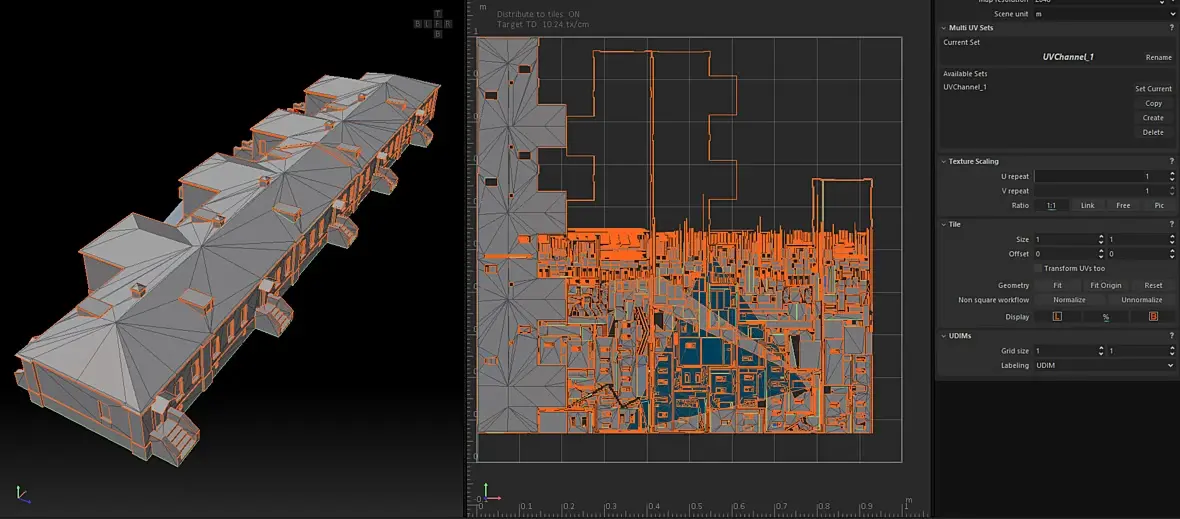Open help for Multi UV Sets panel

click(x=1171, y=28)
